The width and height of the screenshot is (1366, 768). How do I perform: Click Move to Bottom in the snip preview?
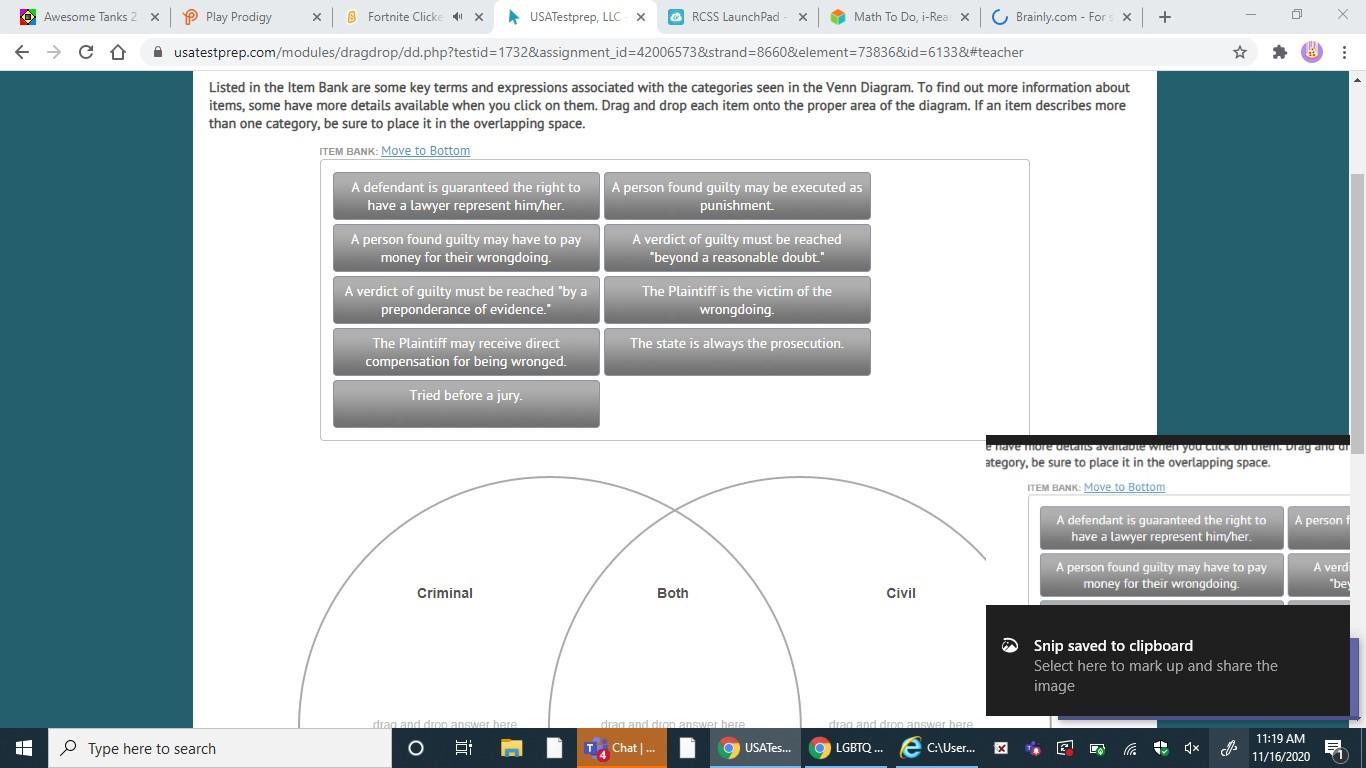[1124, 487]
